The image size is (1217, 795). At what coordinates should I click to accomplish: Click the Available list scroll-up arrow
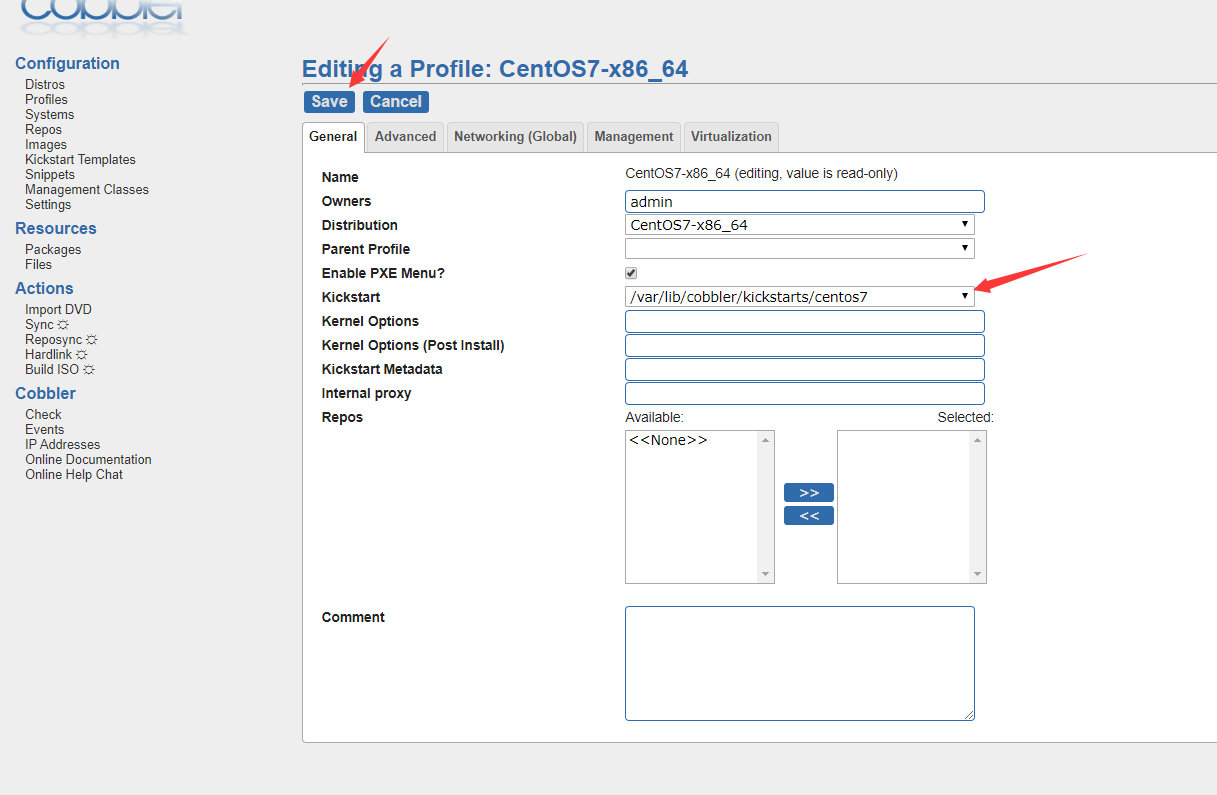766,439
